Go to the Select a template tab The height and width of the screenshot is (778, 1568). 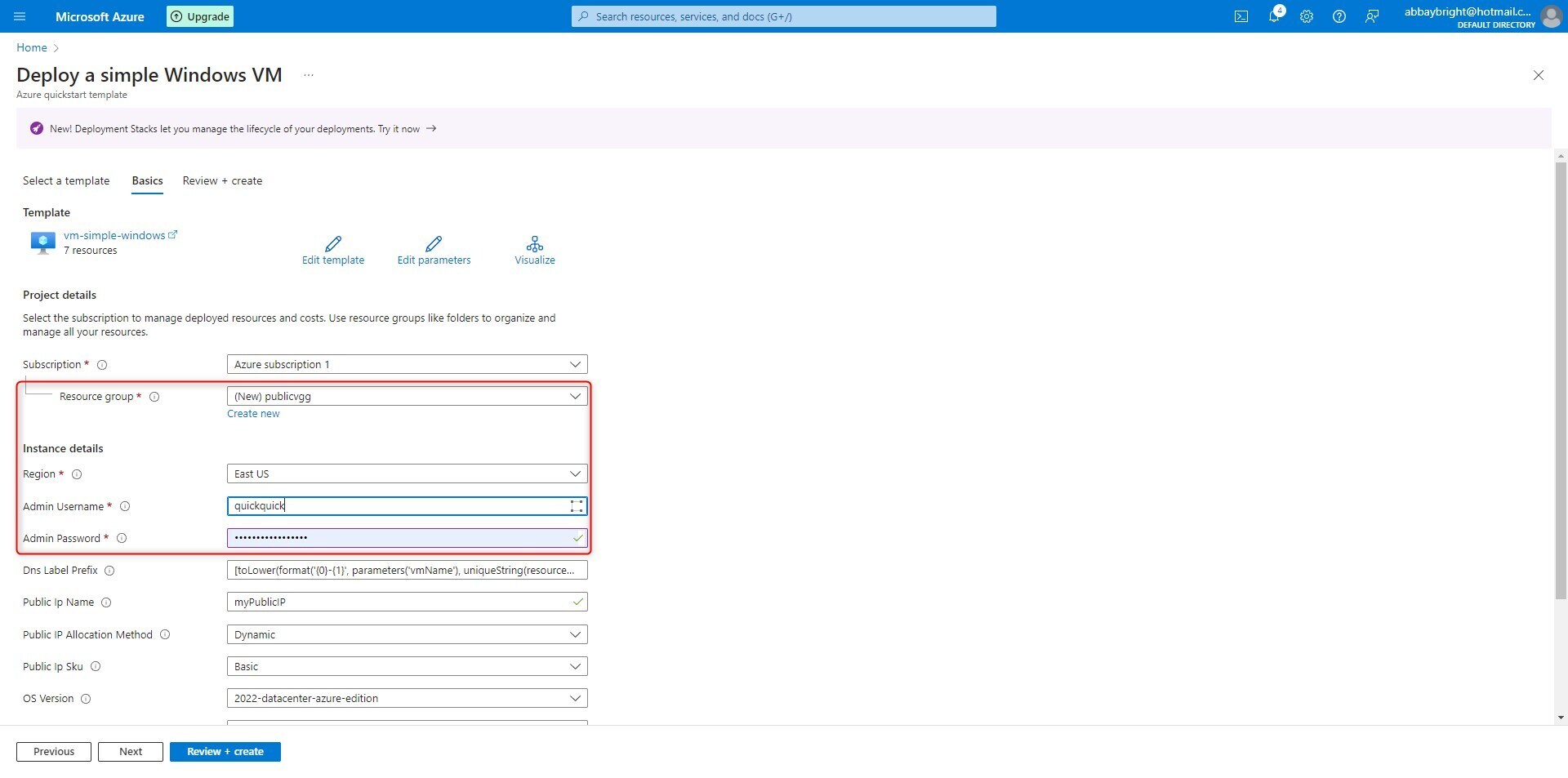(x=66, y=180)
